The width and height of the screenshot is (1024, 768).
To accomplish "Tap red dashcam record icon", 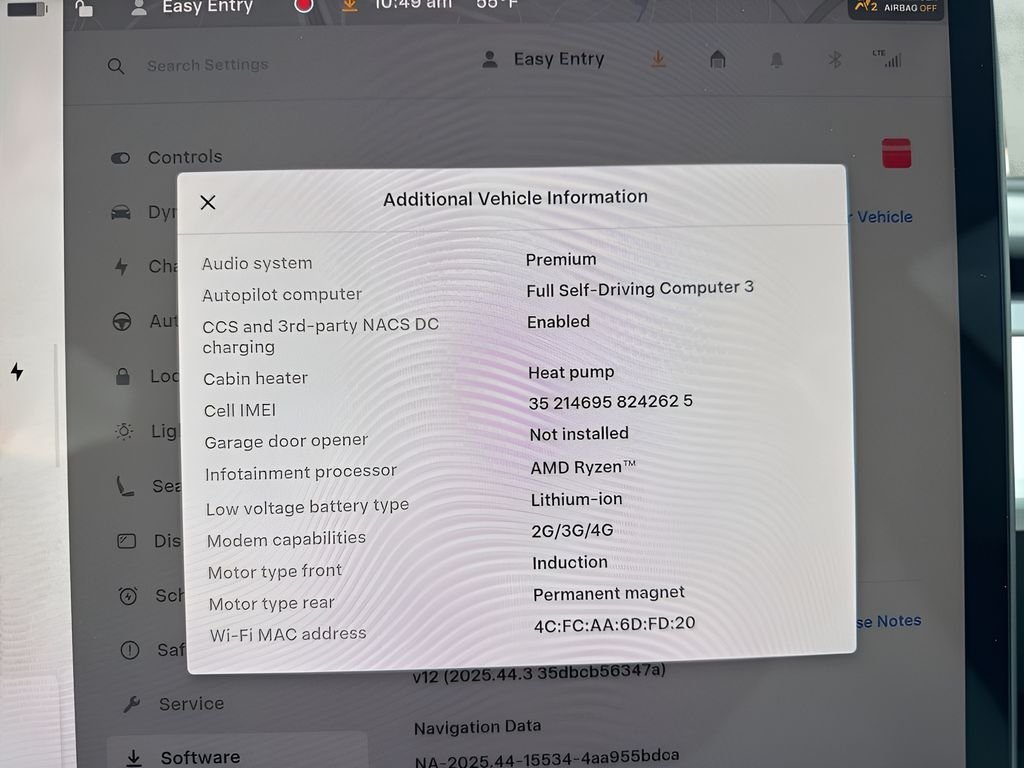I will click(304, 5).
